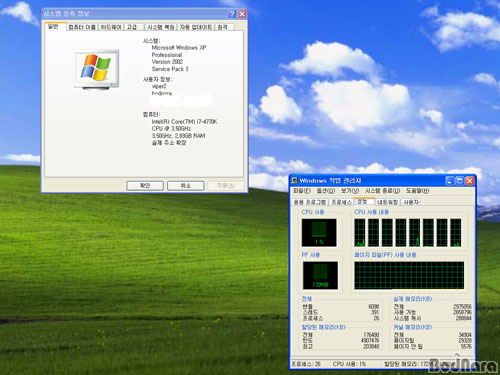Click the '실제 주소 확장' text
Screen dimensions: 500x375
tap(169, 143)
